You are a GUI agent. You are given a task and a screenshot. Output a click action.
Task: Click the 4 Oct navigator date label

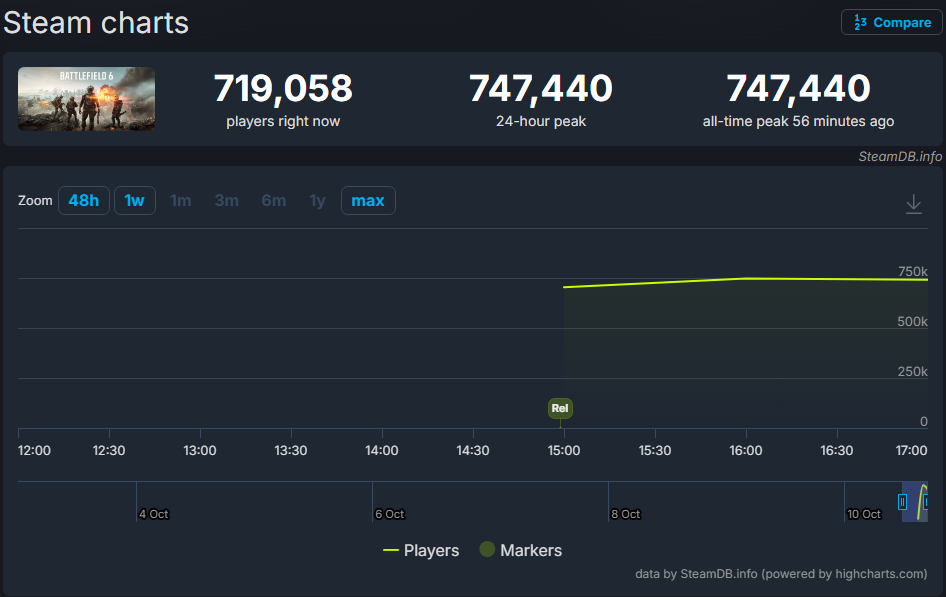(154, 514)
